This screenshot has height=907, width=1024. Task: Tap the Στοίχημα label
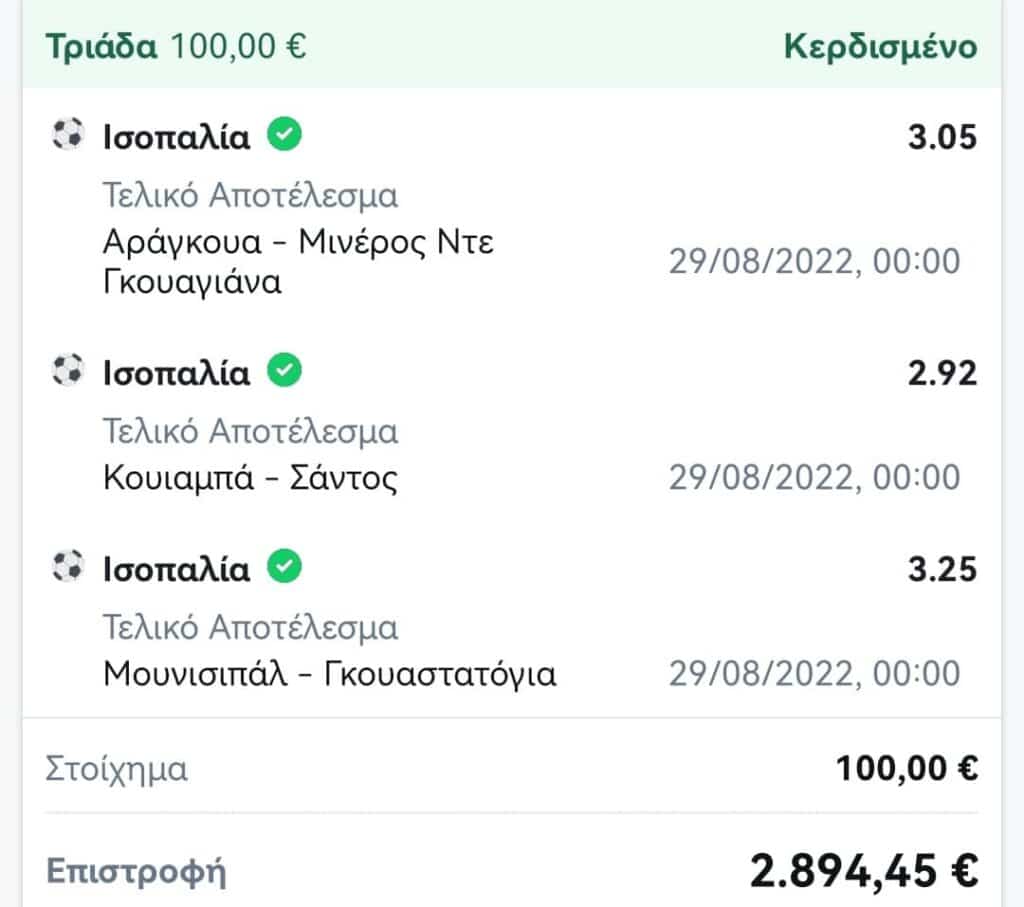(x=116, y=770)
